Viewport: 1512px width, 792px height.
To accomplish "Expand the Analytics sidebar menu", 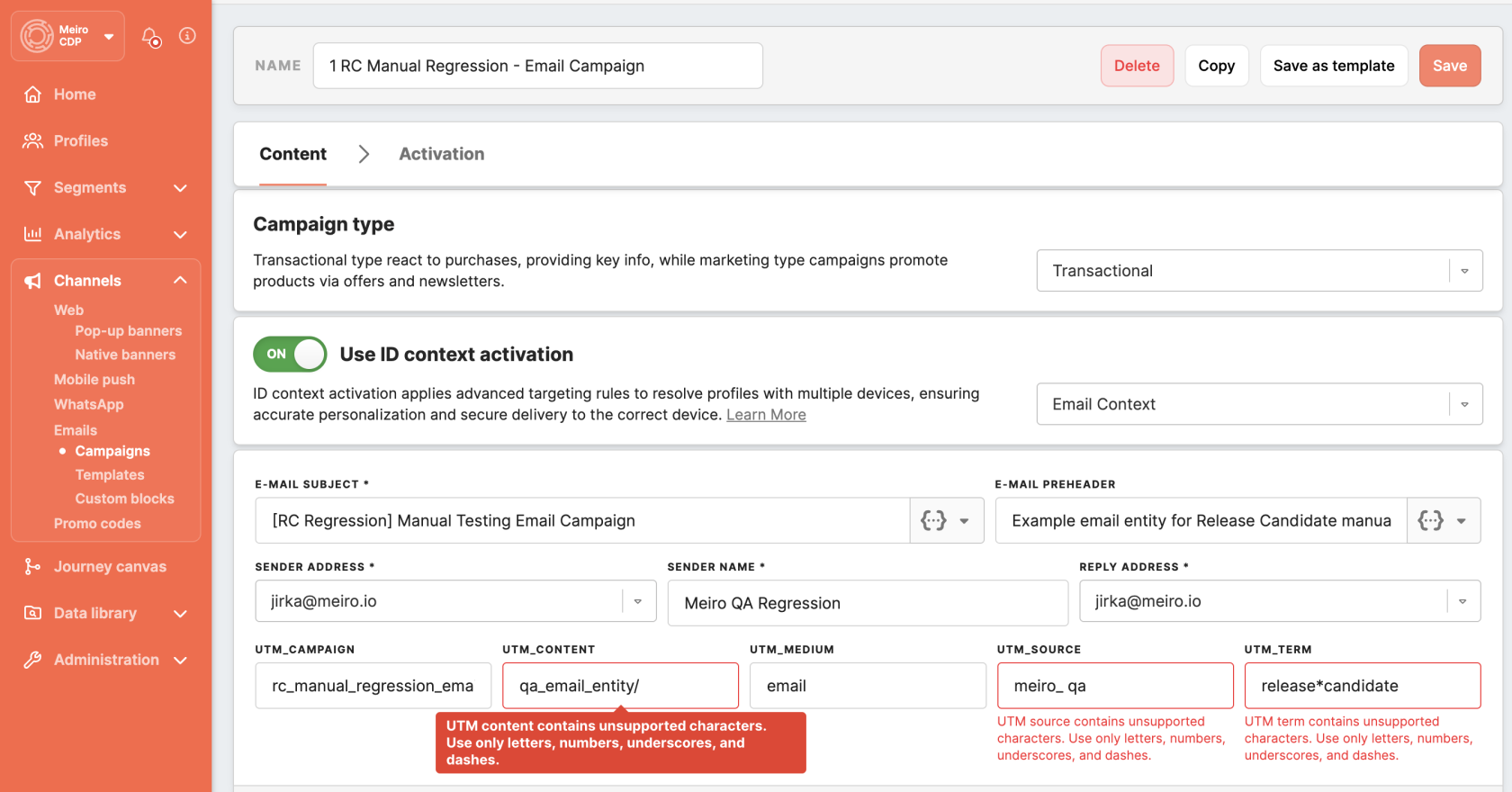I will click(x=180, y=235).
